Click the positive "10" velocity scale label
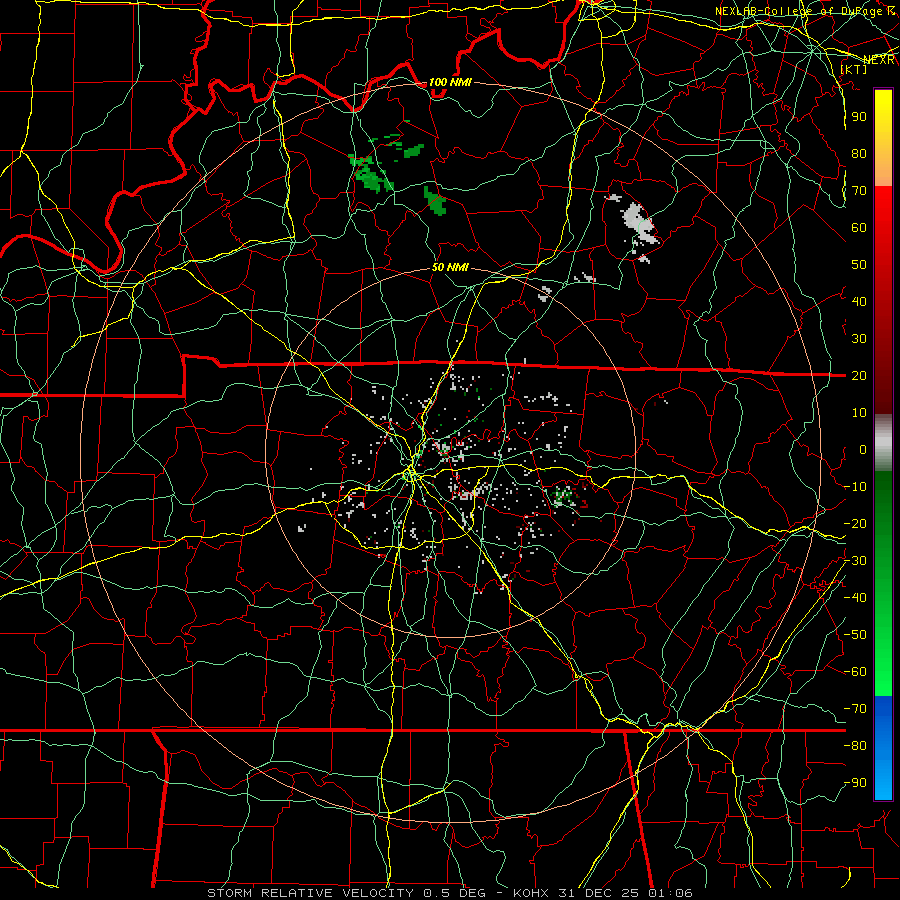900x900 pixels. [x=859, y=413]
